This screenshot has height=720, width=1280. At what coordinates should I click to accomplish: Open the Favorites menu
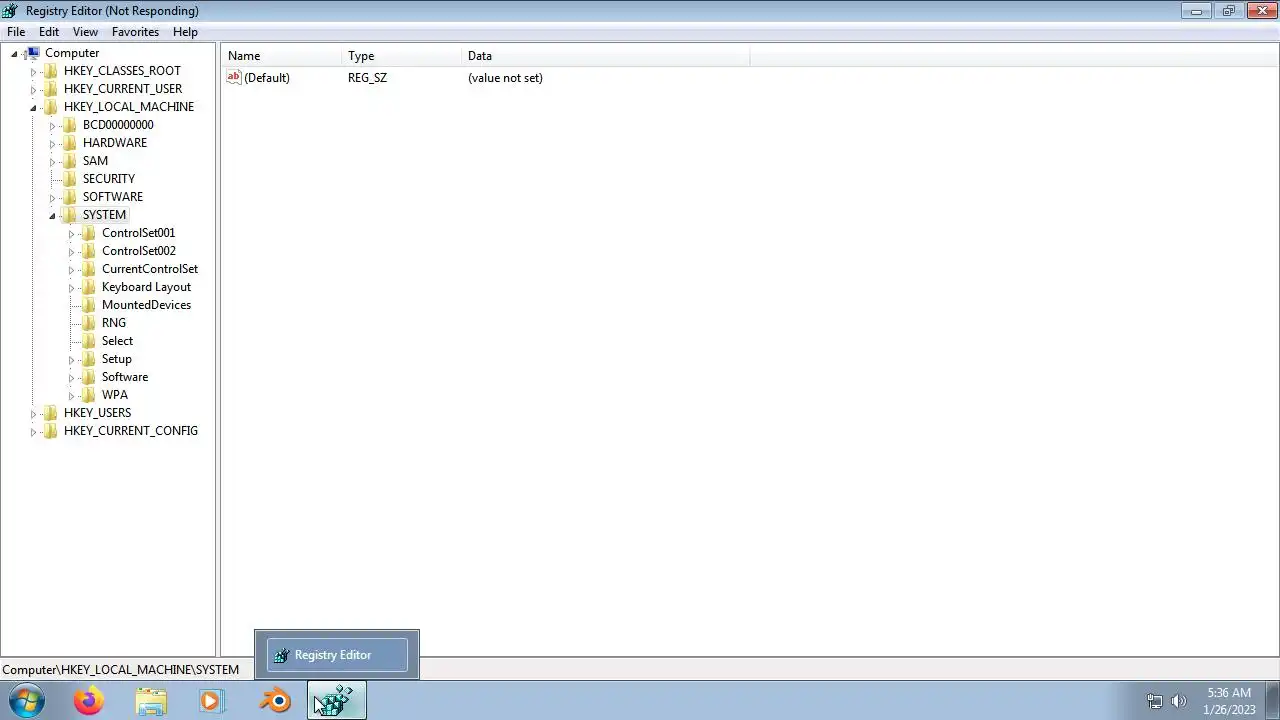click(135, 32)
